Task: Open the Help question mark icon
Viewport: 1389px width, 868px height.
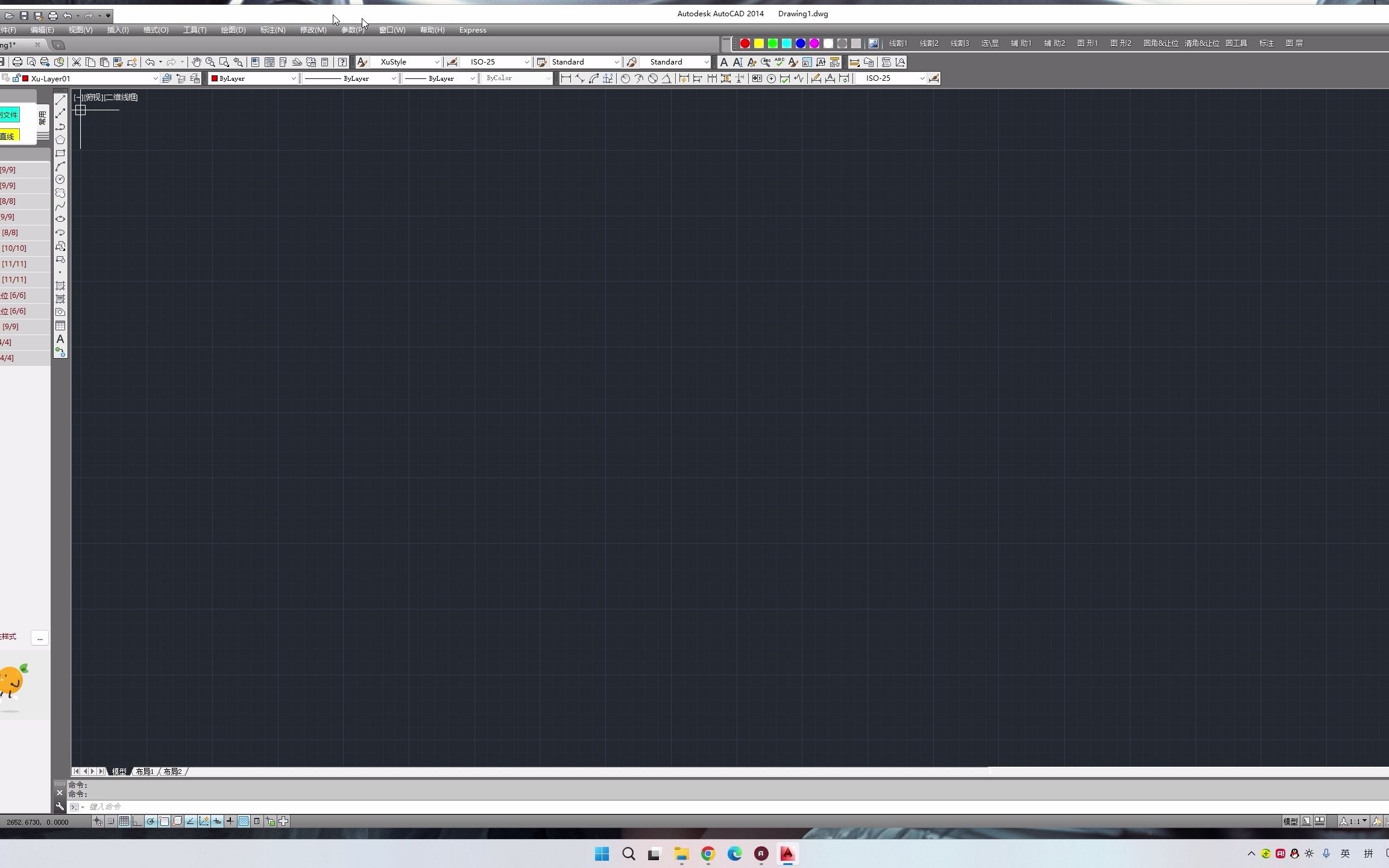Action: pyautogui.click(x=342, y=62)
